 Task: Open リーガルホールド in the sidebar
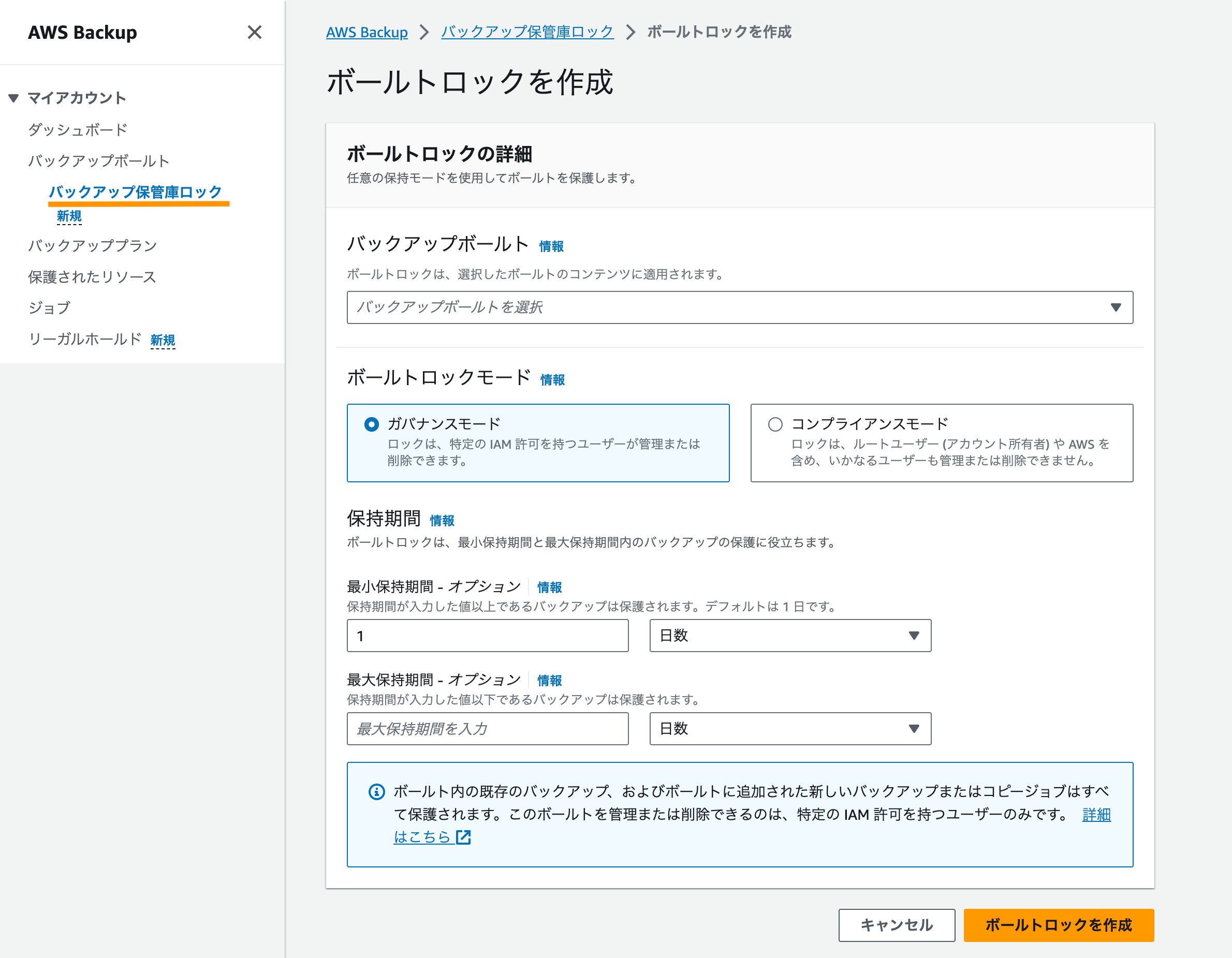coord(84,339)
